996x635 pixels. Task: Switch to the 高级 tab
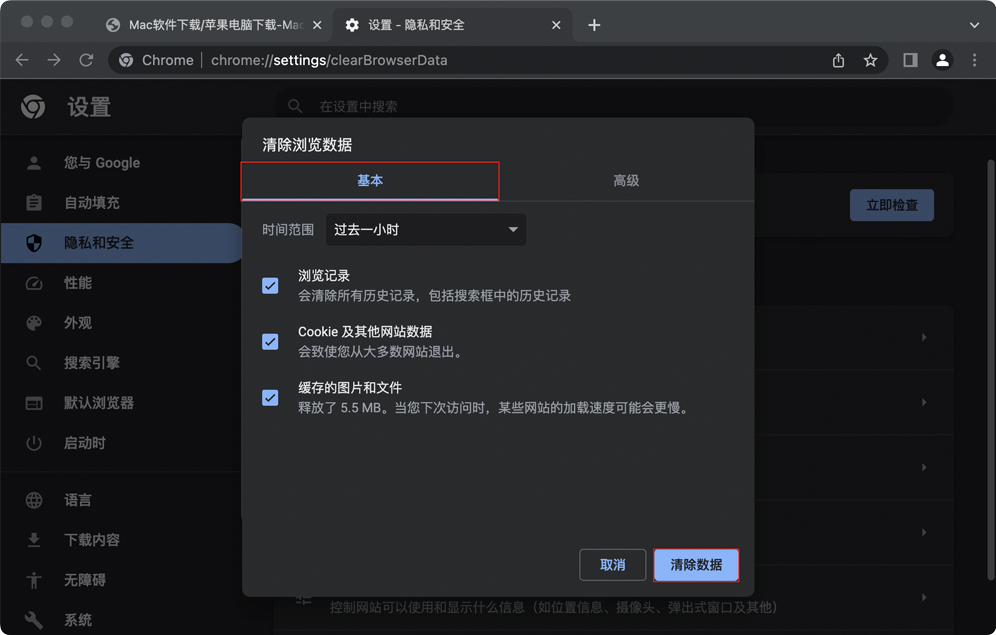coord(627,180)
